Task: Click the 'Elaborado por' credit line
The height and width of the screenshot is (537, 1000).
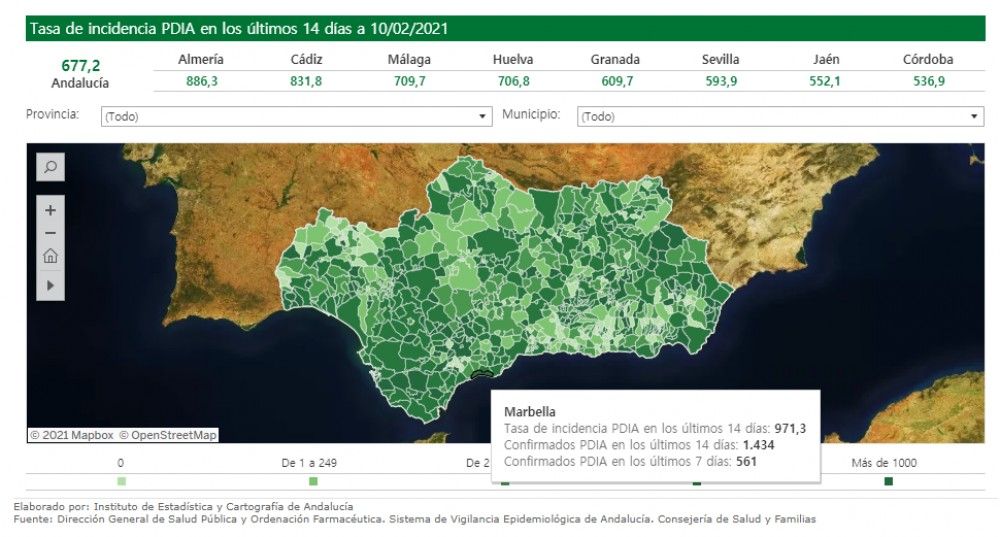Action: pyautogui.click(x=183, y=506)
